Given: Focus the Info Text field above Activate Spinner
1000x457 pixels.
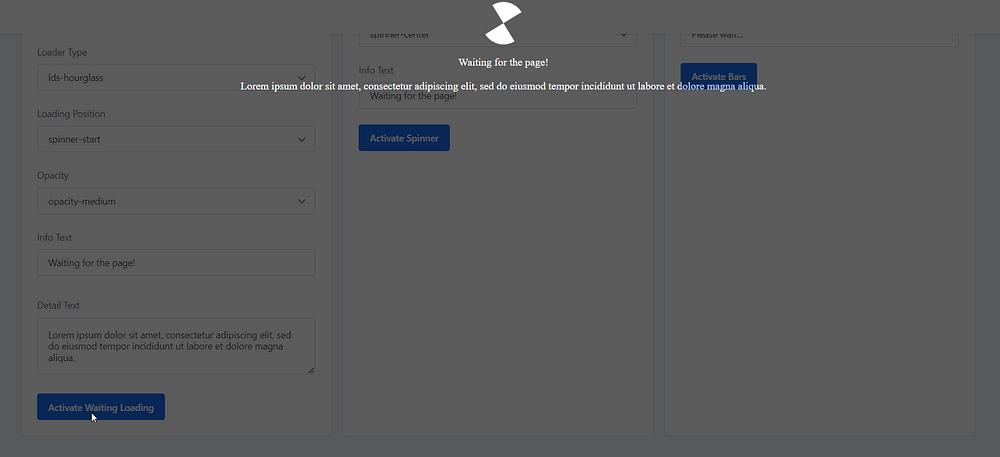Looking at the screenshot, I should tap(497, 98).
